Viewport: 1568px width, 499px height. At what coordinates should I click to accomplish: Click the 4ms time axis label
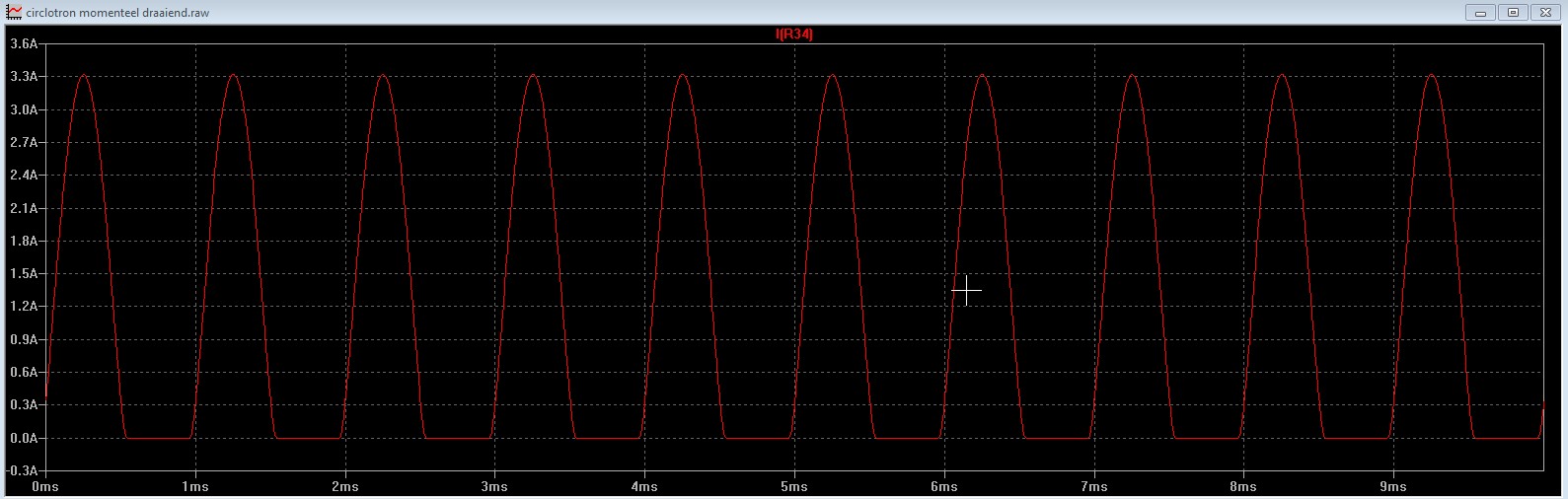644,487
